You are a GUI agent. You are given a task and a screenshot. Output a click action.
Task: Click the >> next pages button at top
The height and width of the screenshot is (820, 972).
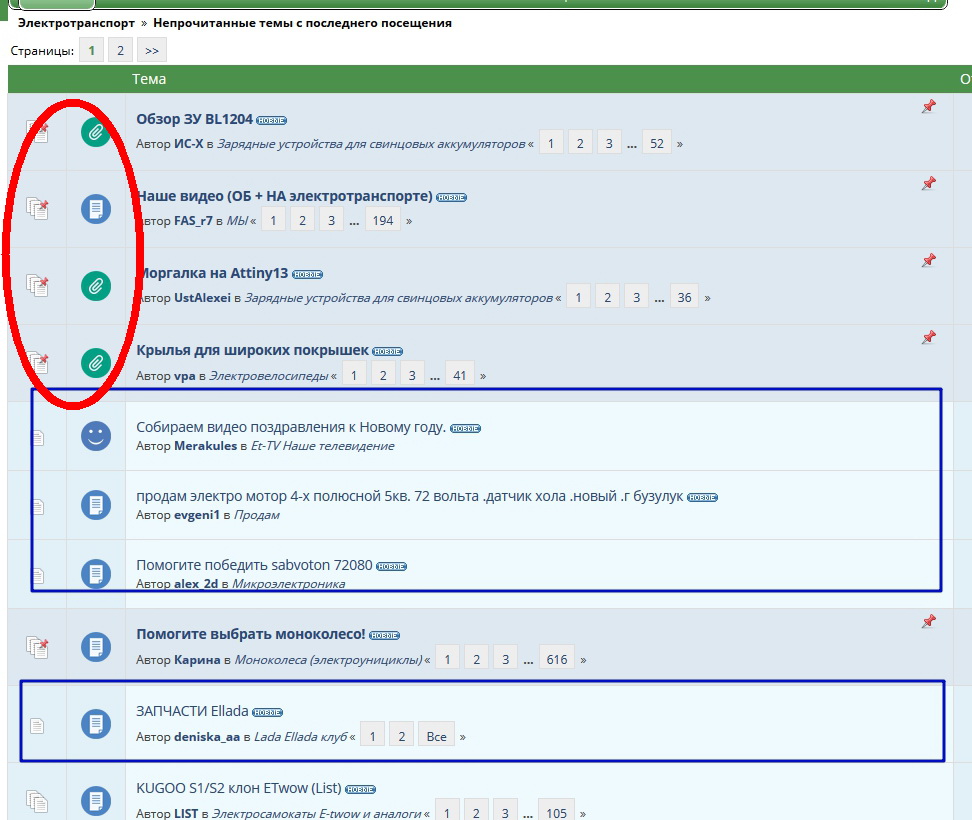tap(151, 50)
